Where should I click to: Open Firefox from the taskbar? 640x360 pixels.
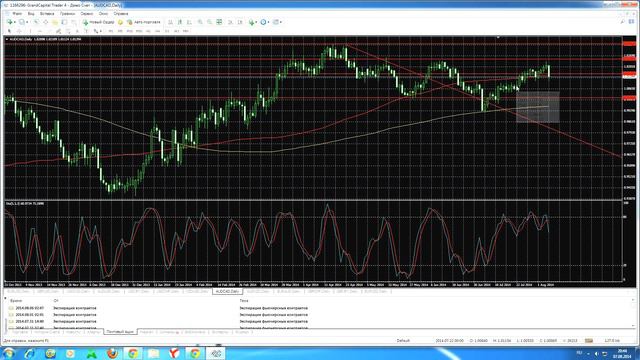(x=112, y=353)
